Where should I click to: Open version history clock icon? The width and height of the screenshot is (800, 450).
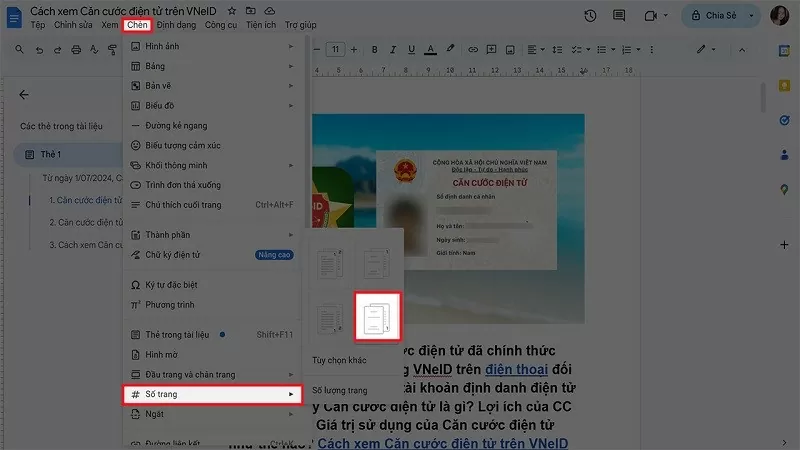point(590,16)
